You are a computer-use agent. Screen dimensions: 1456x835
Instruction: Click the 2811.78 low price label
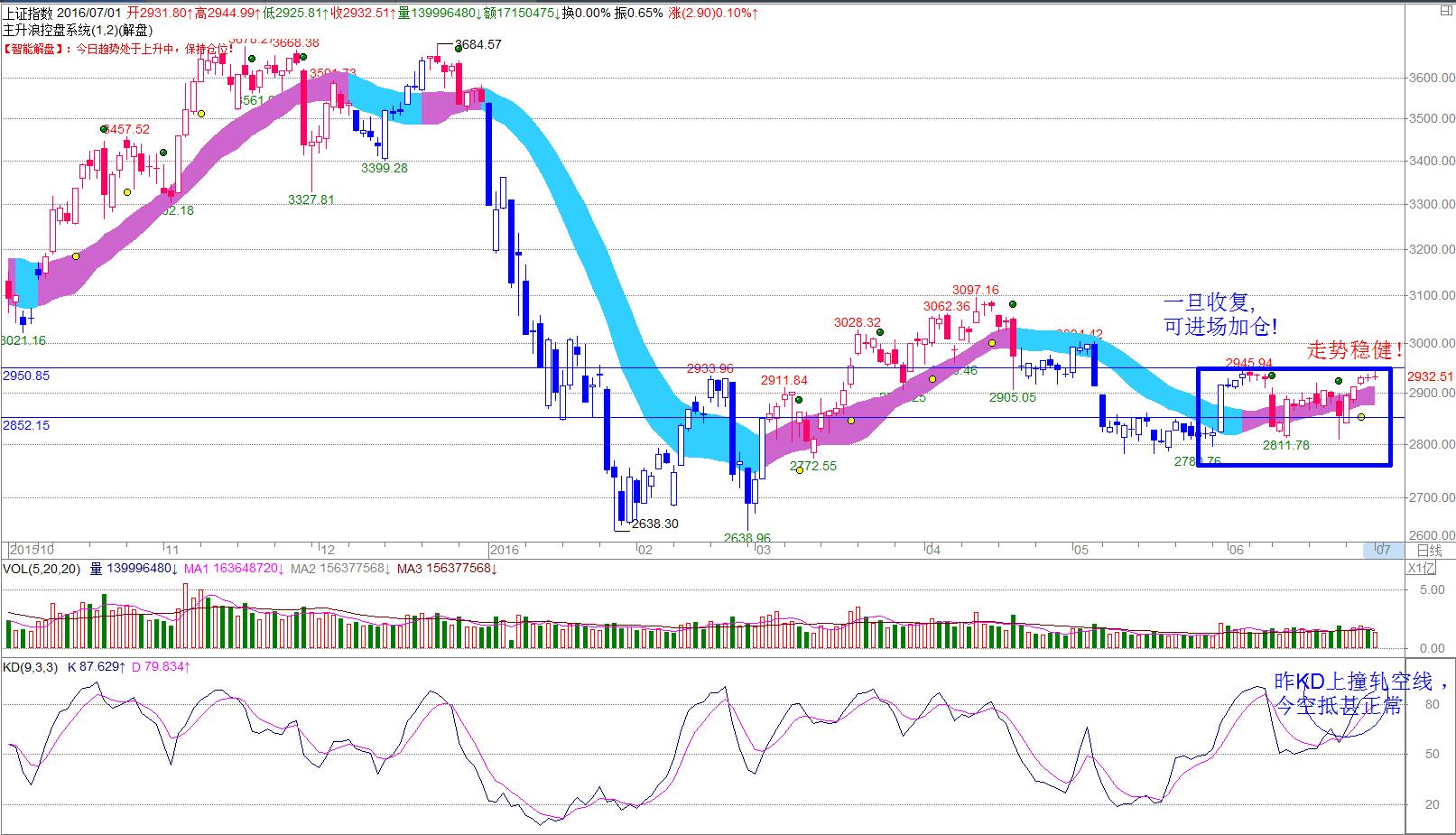[1286, 445]
